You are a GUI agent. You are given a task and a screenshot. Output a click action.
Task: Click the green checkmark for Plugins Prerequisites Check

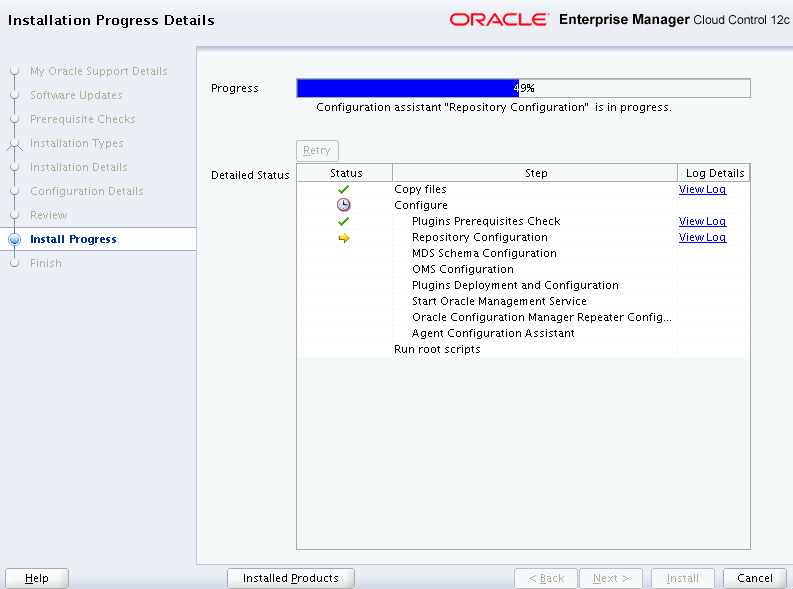point(344,221)
